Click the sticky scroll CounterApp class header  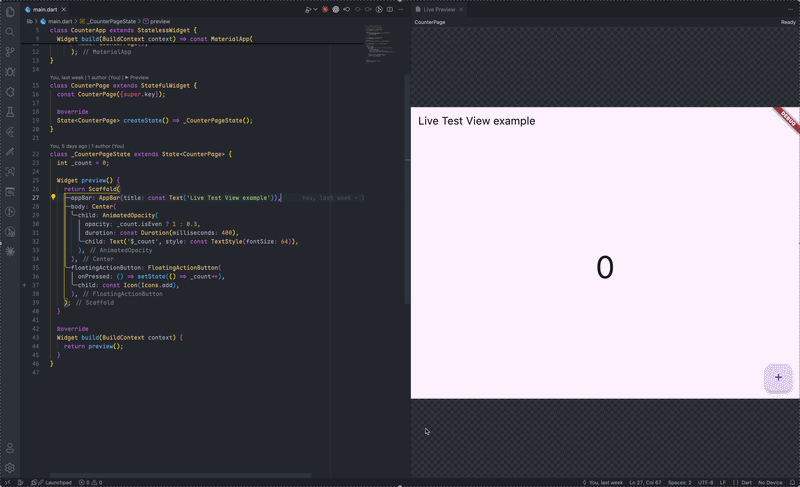(123, 30)
